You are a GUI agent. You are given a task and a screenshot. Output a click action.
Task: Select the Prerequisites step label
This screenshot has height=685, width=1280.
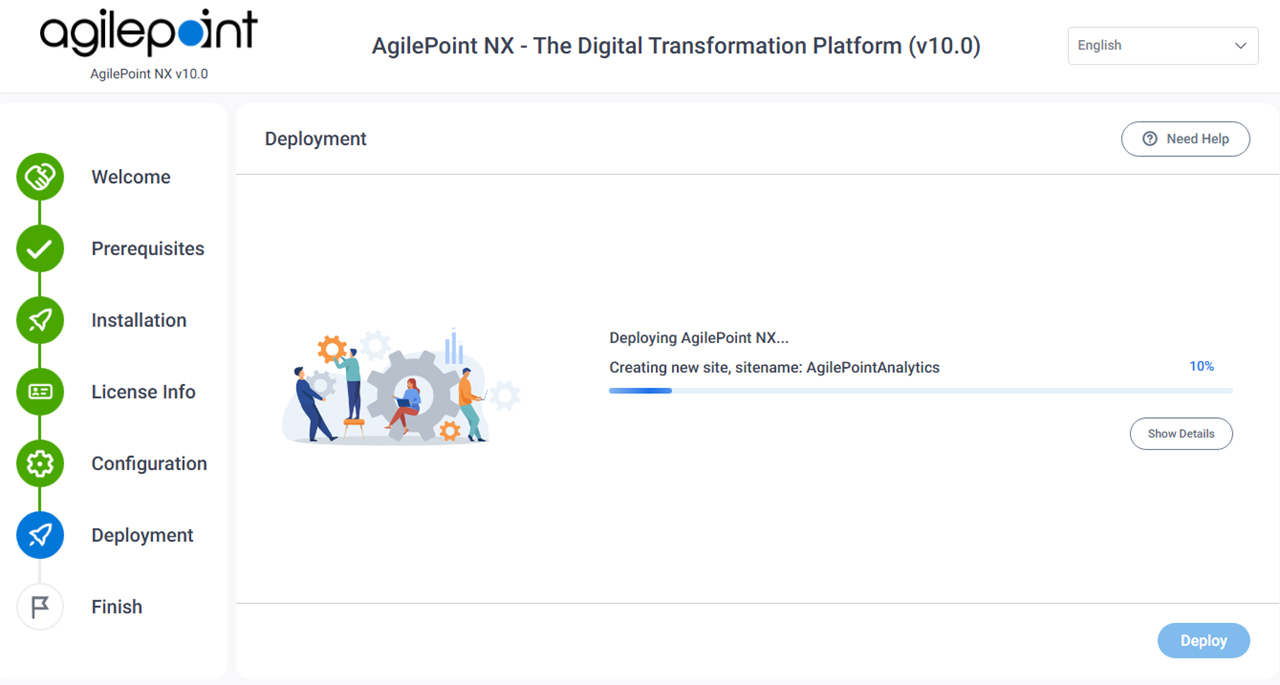pyautogui.click(x=148, y=249)
